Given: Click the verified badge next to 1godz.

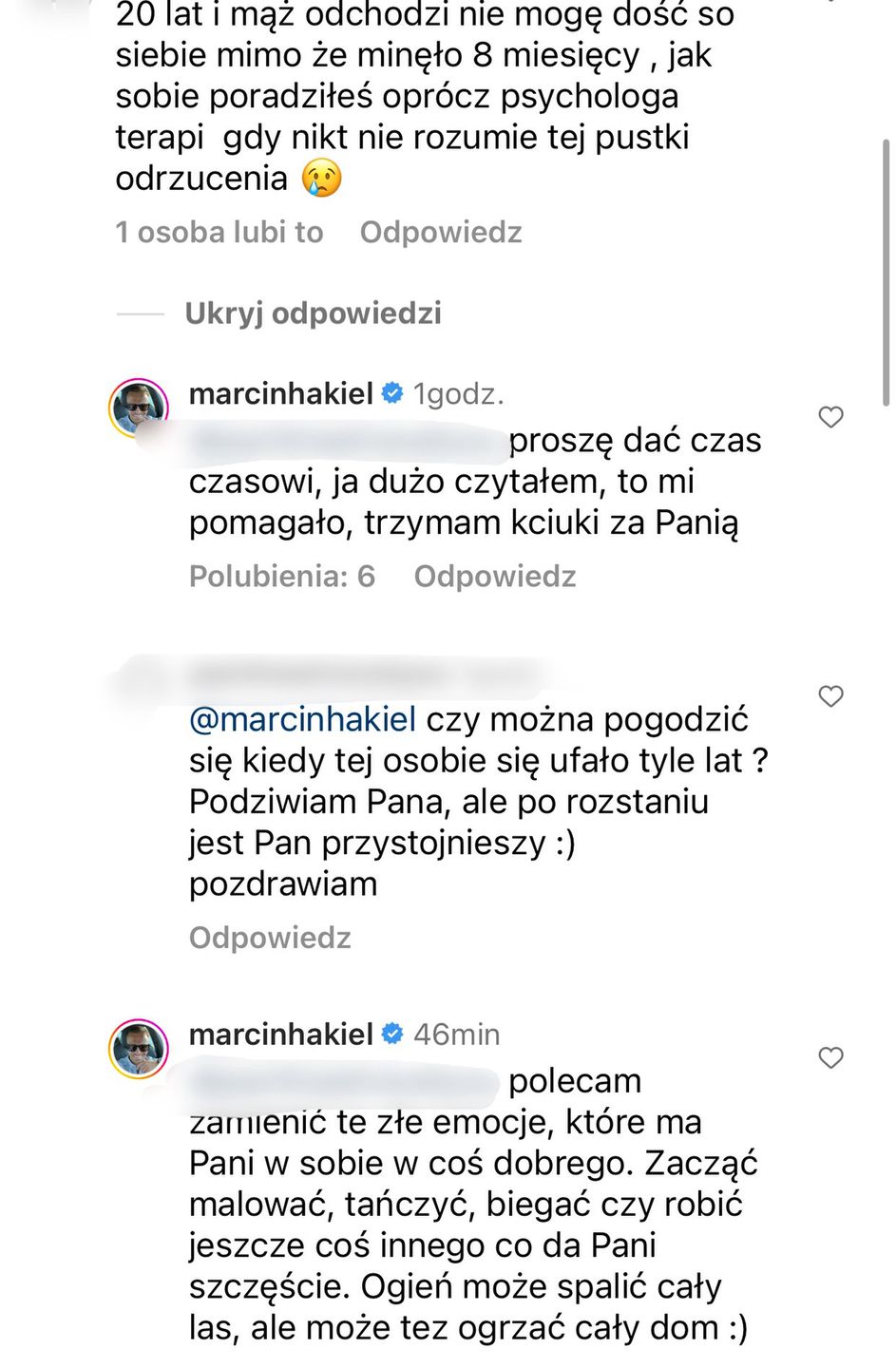Looking at the screenshot, I should click(x=392, y=393).
